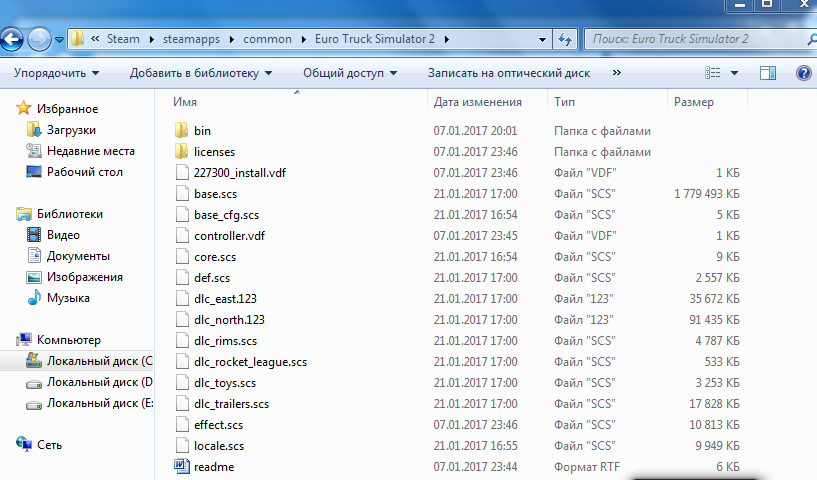Select the readme RTF document icon
Viewport: 817px width, 480px height.
[x=182, y=466]
